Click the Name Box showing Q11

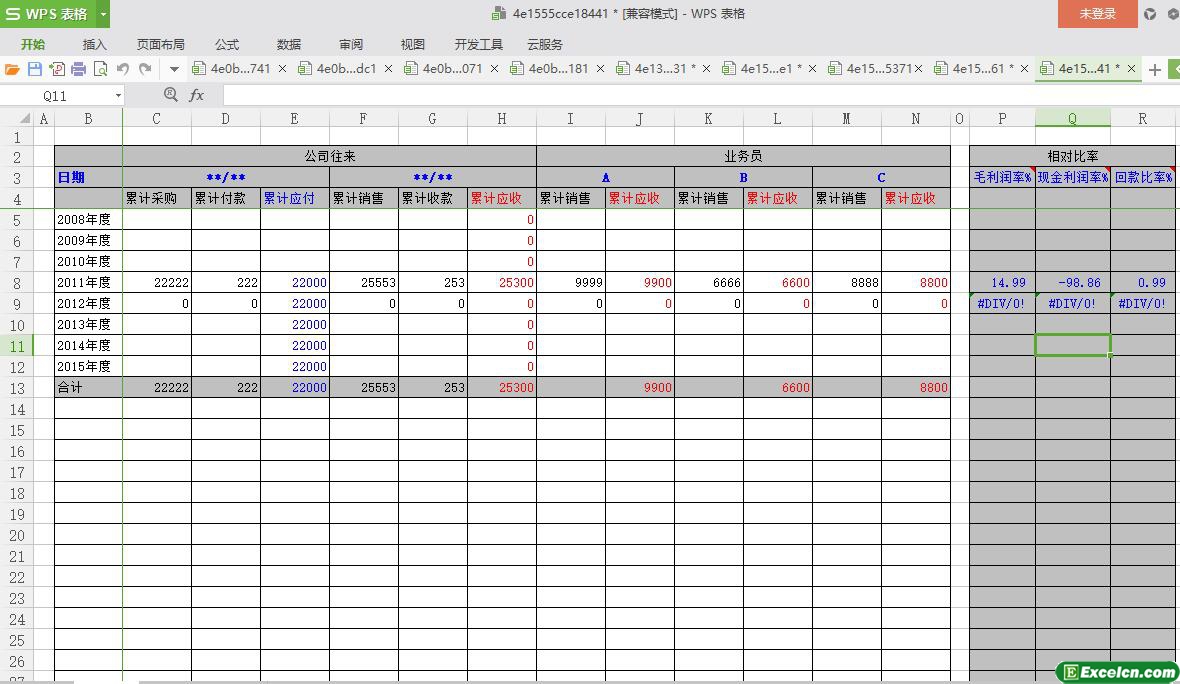55,96
